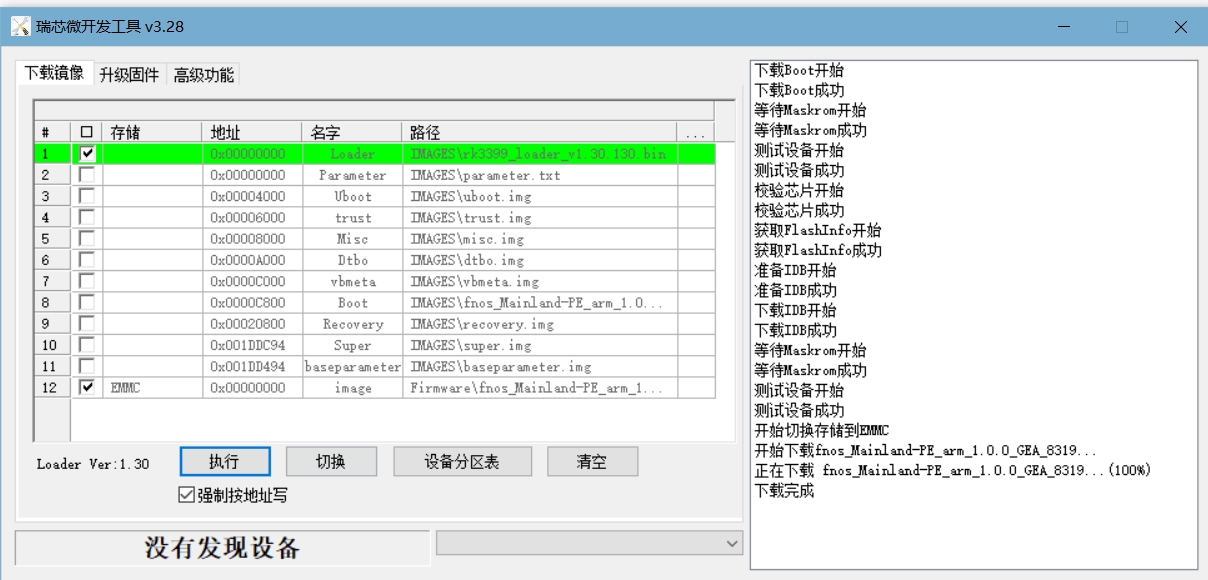Click the 地址 column header

pyautogui.click(x=253, y=132)
